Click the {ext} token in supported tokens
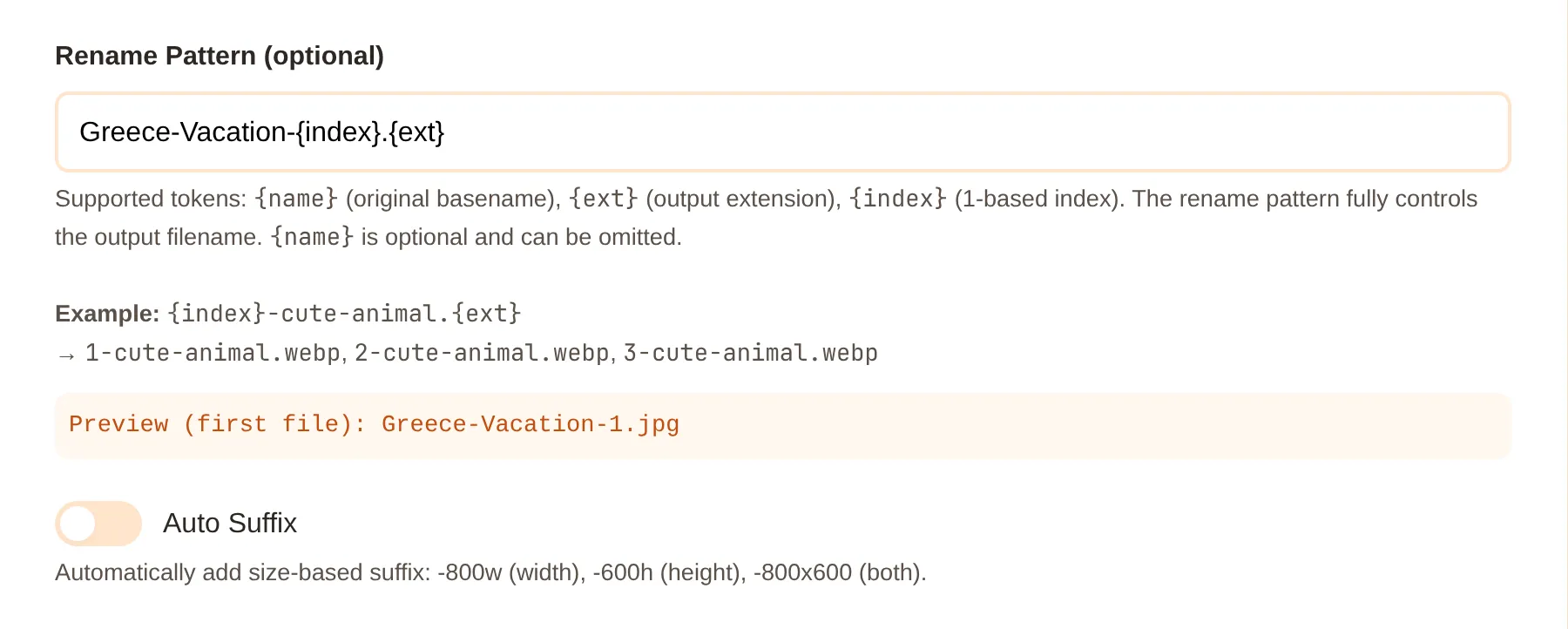Viewport: 1568px width, 629px height. coord(603,199)
